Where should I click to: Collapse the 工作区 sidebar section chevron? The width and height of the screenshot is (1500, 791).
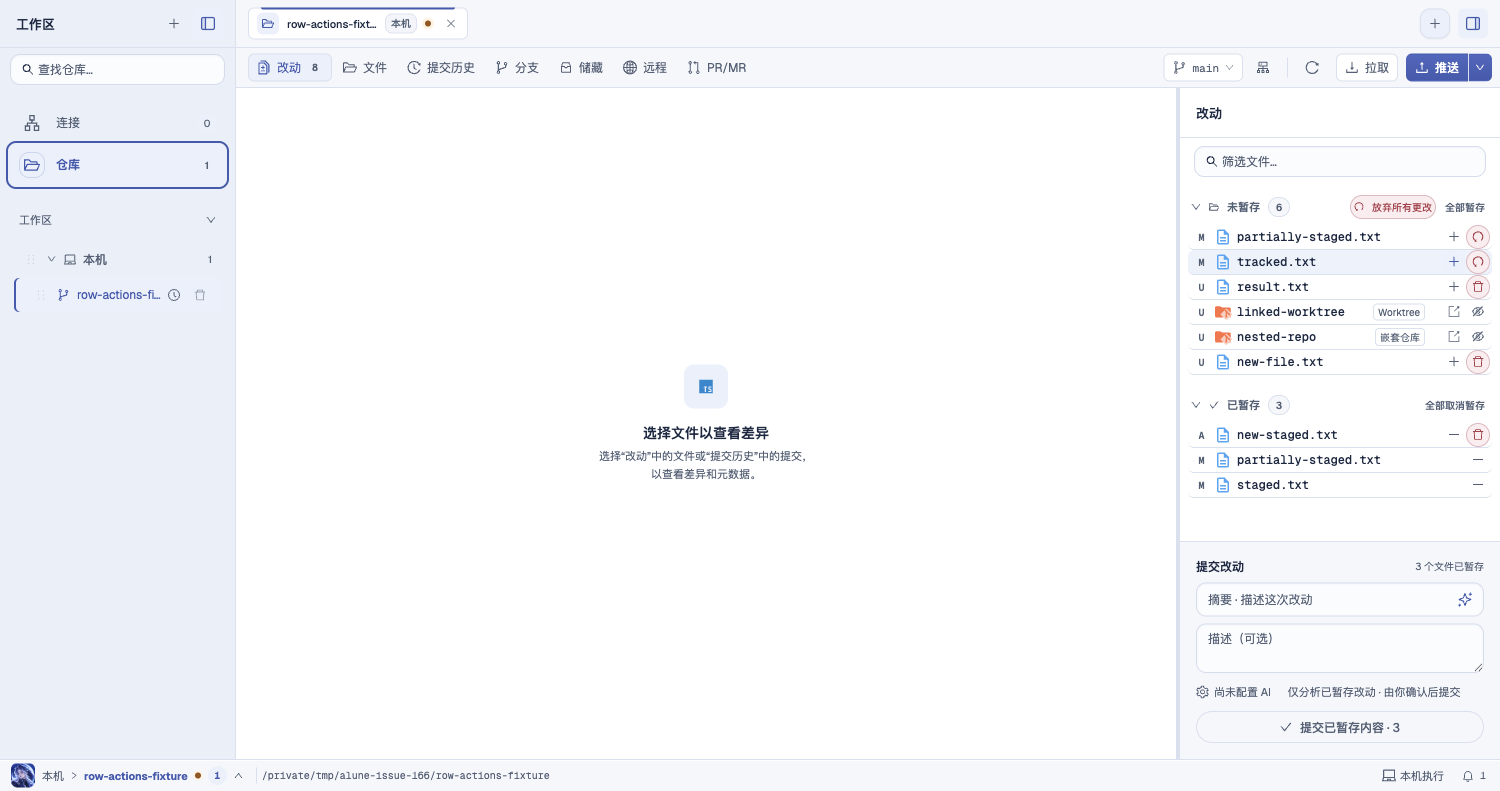(211, 220)
